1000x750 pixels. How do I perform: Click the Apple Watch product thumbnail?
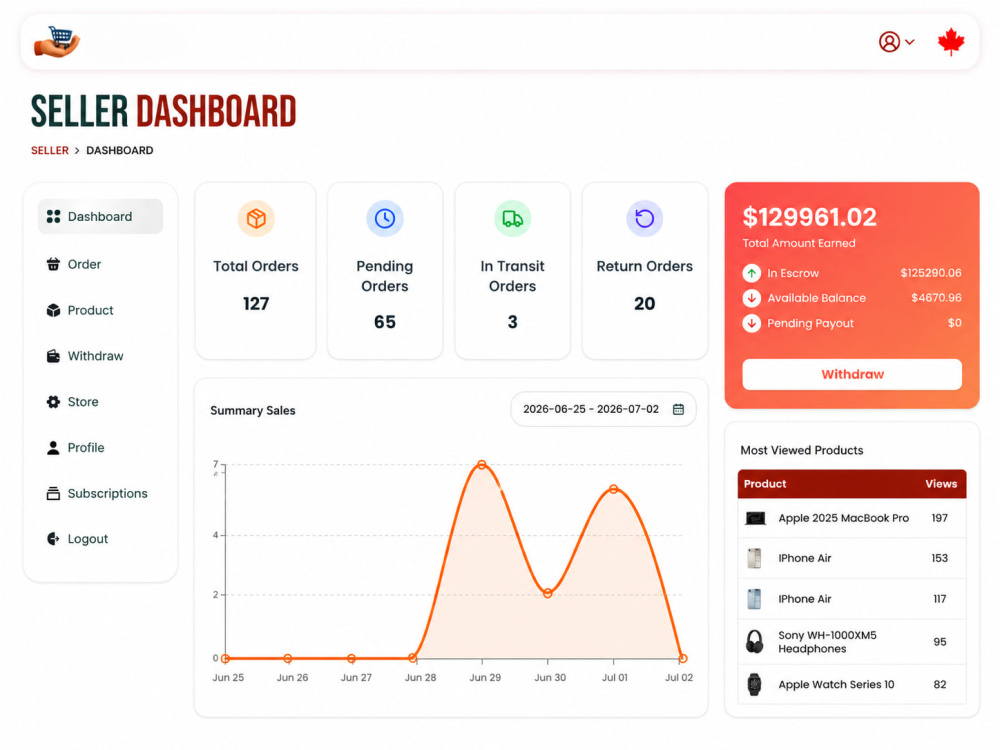[x=754, y=685]
